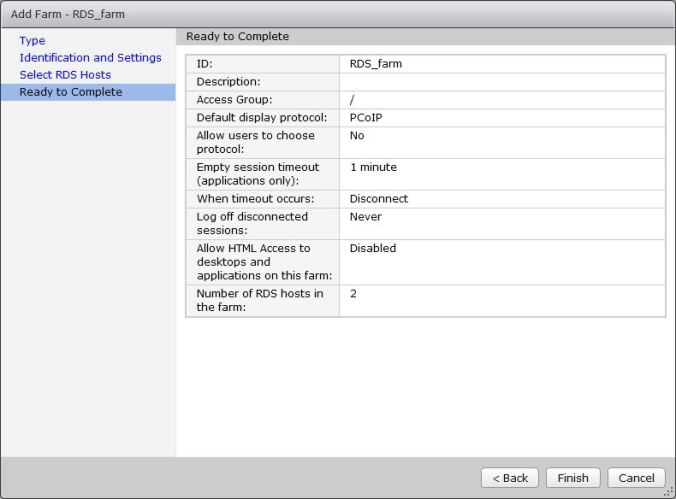Go to the Type wizard step
This screenshot has width=676, height=499.
(32, 41)
